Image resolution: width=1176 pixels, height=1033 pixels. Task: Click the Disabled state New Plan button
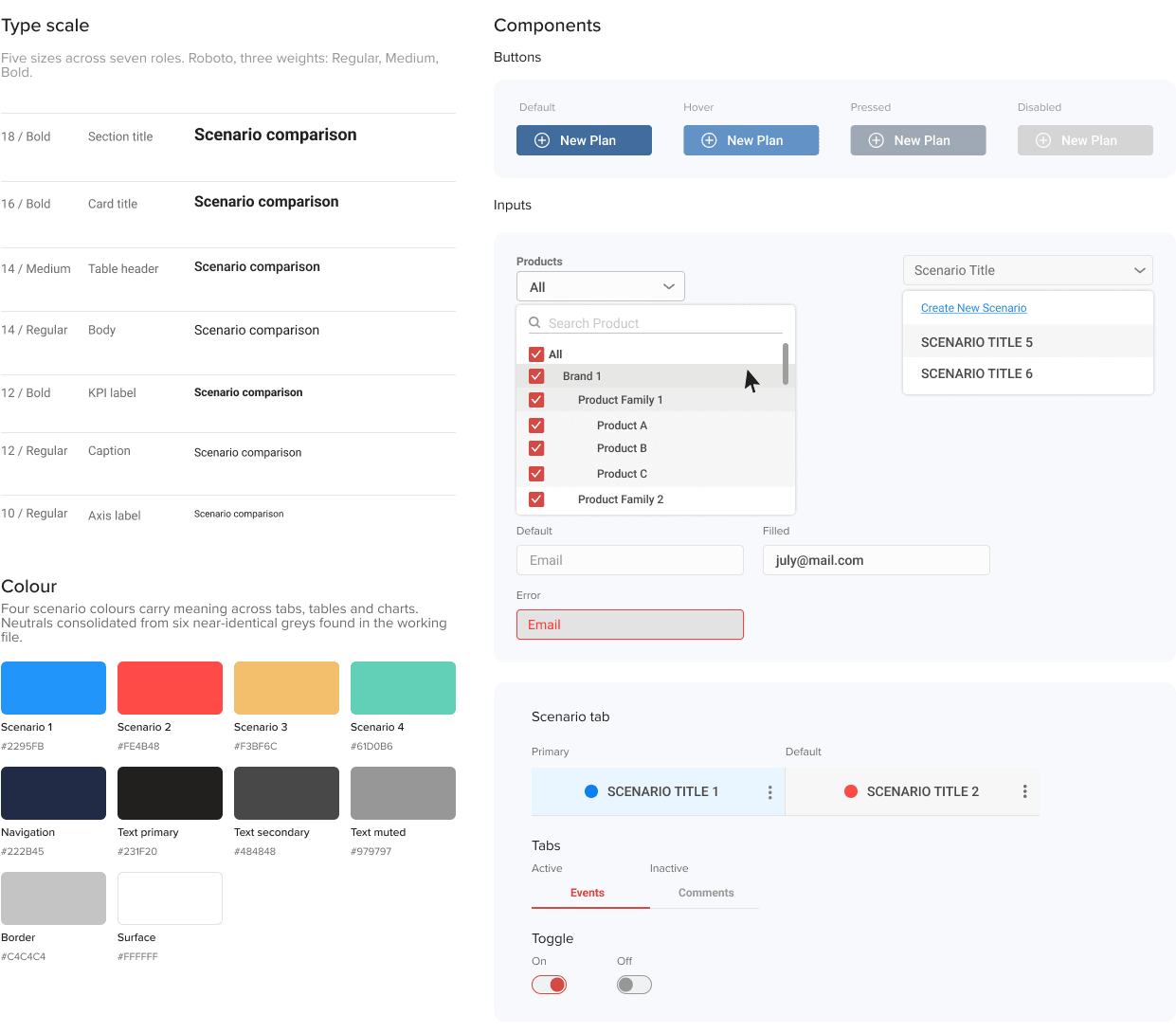coord(1085,140)
